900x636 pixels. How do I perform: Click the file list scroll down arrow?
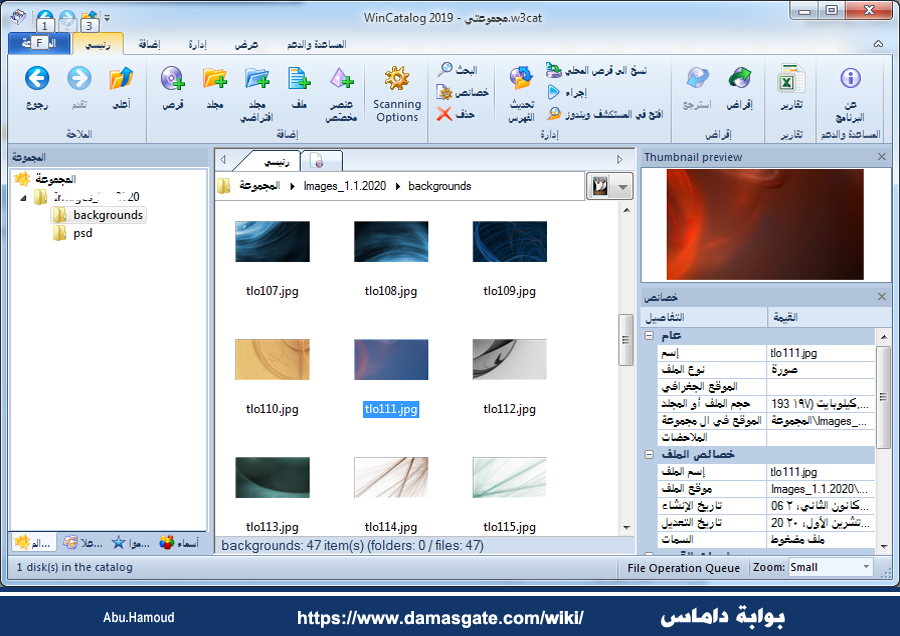pos(626,528)
